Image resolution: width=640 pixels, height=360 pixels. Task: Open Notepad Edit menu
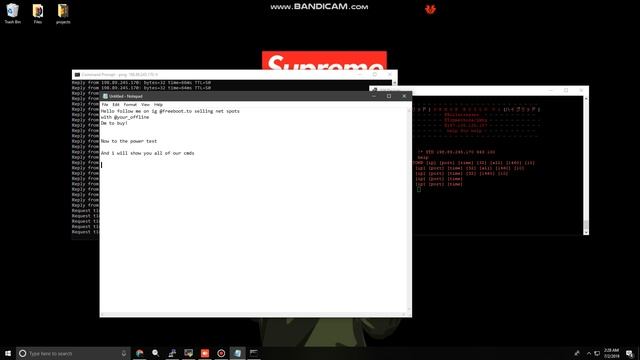click(116, 105)
